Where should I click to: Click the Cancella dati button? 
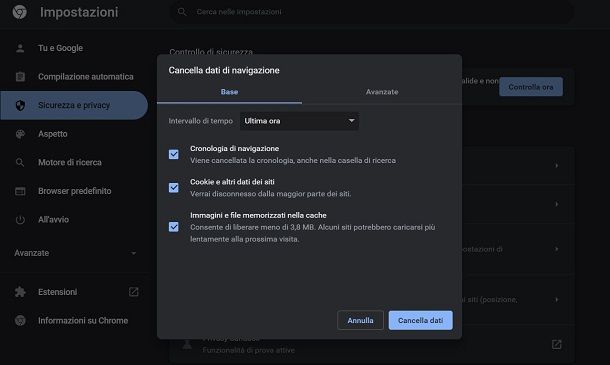point(421,320)
